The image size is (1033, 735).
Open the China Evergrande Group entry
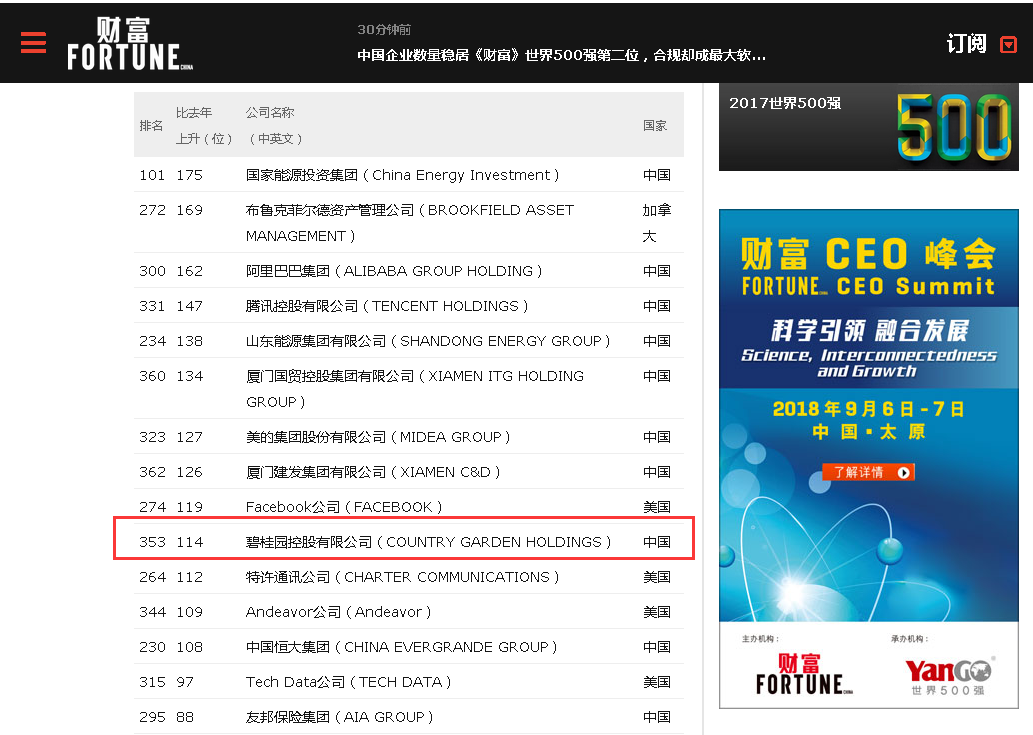tap(401, 647)
